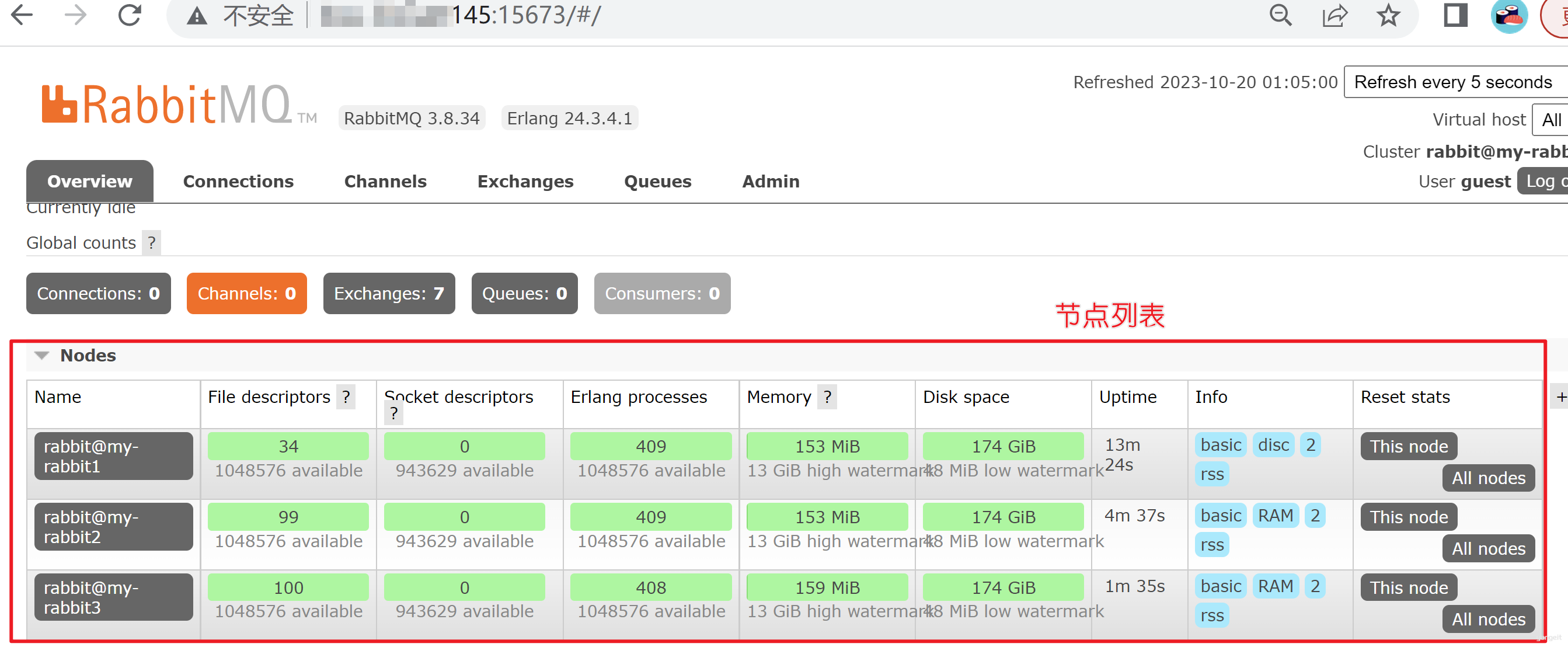Image resolution: width=1568 pixels, height=647 pixels.
Task: Open the Refresh every 5 seconds dropdown
Action: (x=1455, y=82)
